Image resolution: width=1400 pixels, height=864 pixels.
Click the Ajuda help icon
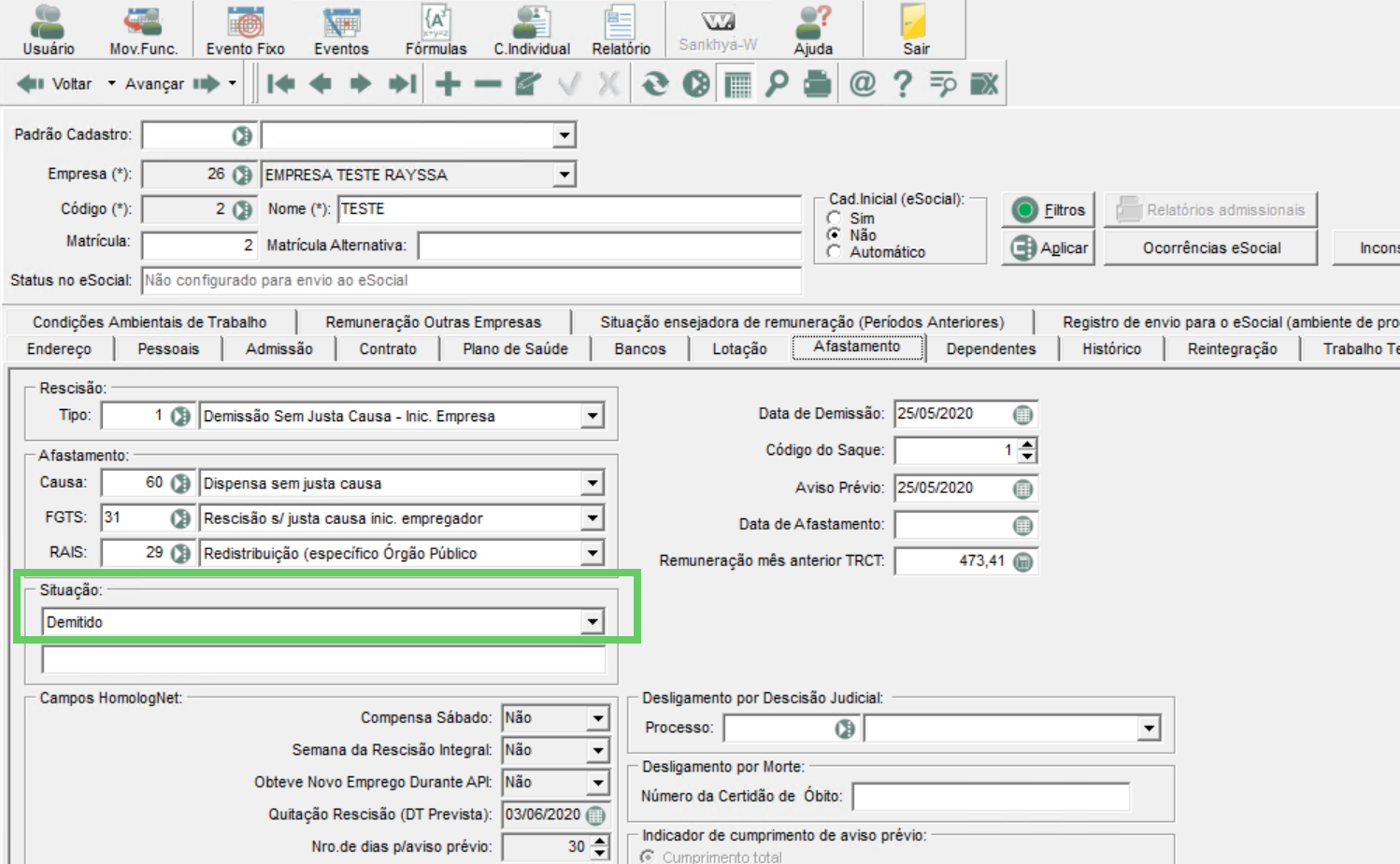pos(813,30)
